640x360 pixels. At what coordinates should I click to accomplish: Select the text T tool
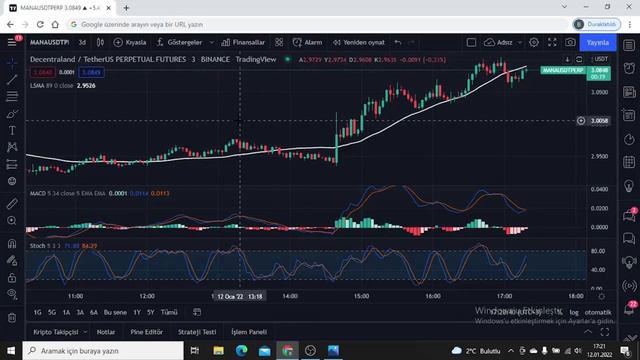12,130
